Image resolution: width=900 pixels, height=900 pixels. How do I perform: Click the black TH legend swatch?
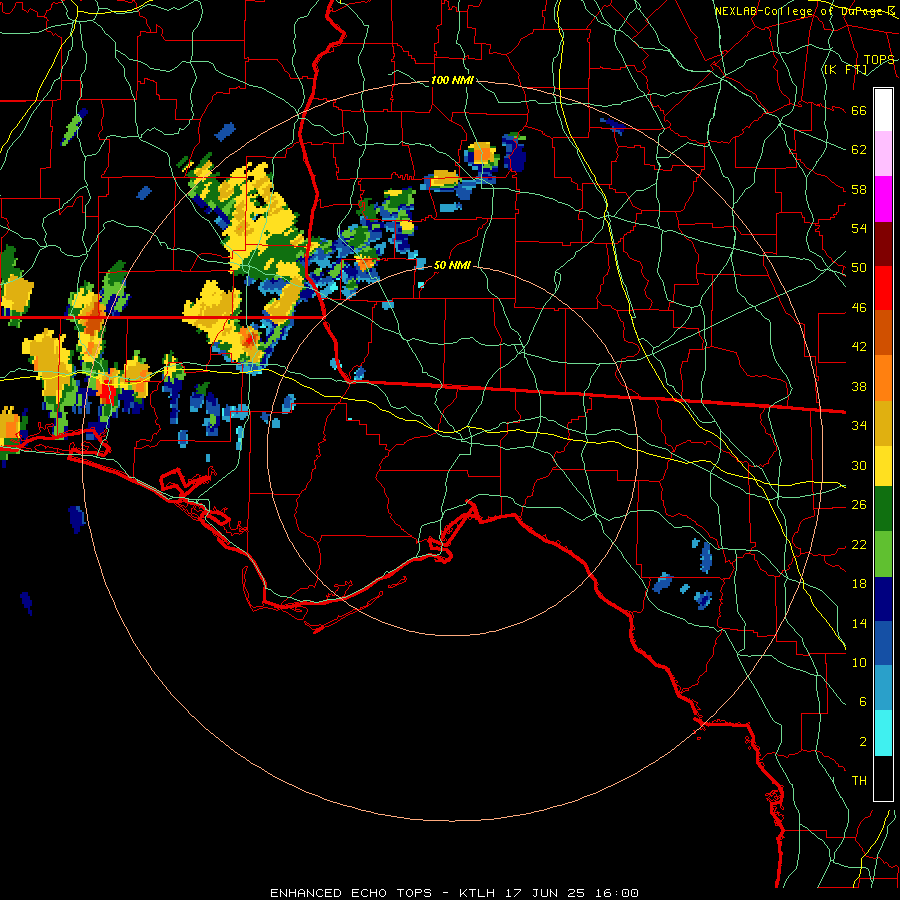pyautogui.click(x=883, y=778)
